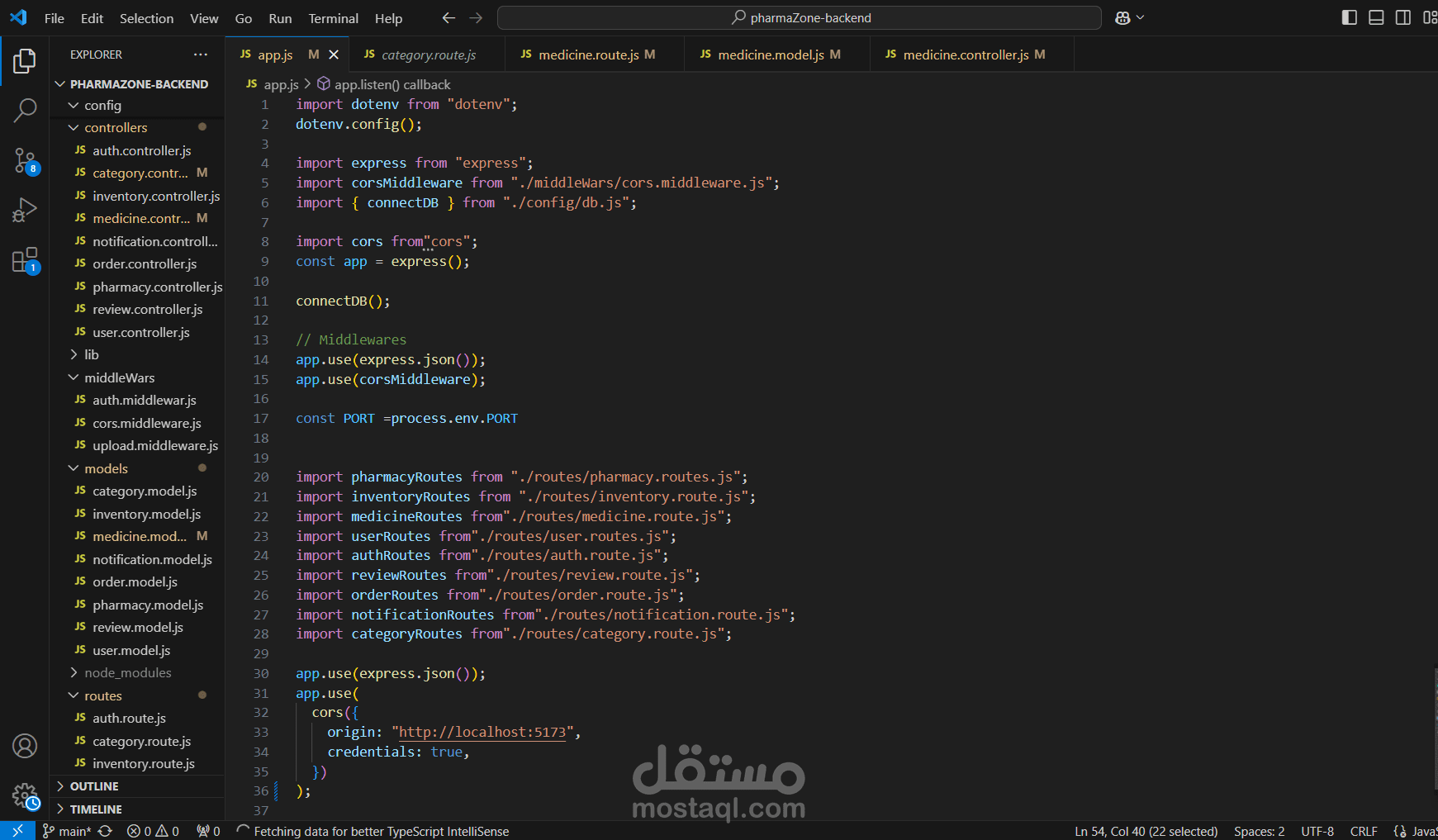Click the ports forwarded status indicator
Screen dimensions: 1438x840
click(208, 831)
